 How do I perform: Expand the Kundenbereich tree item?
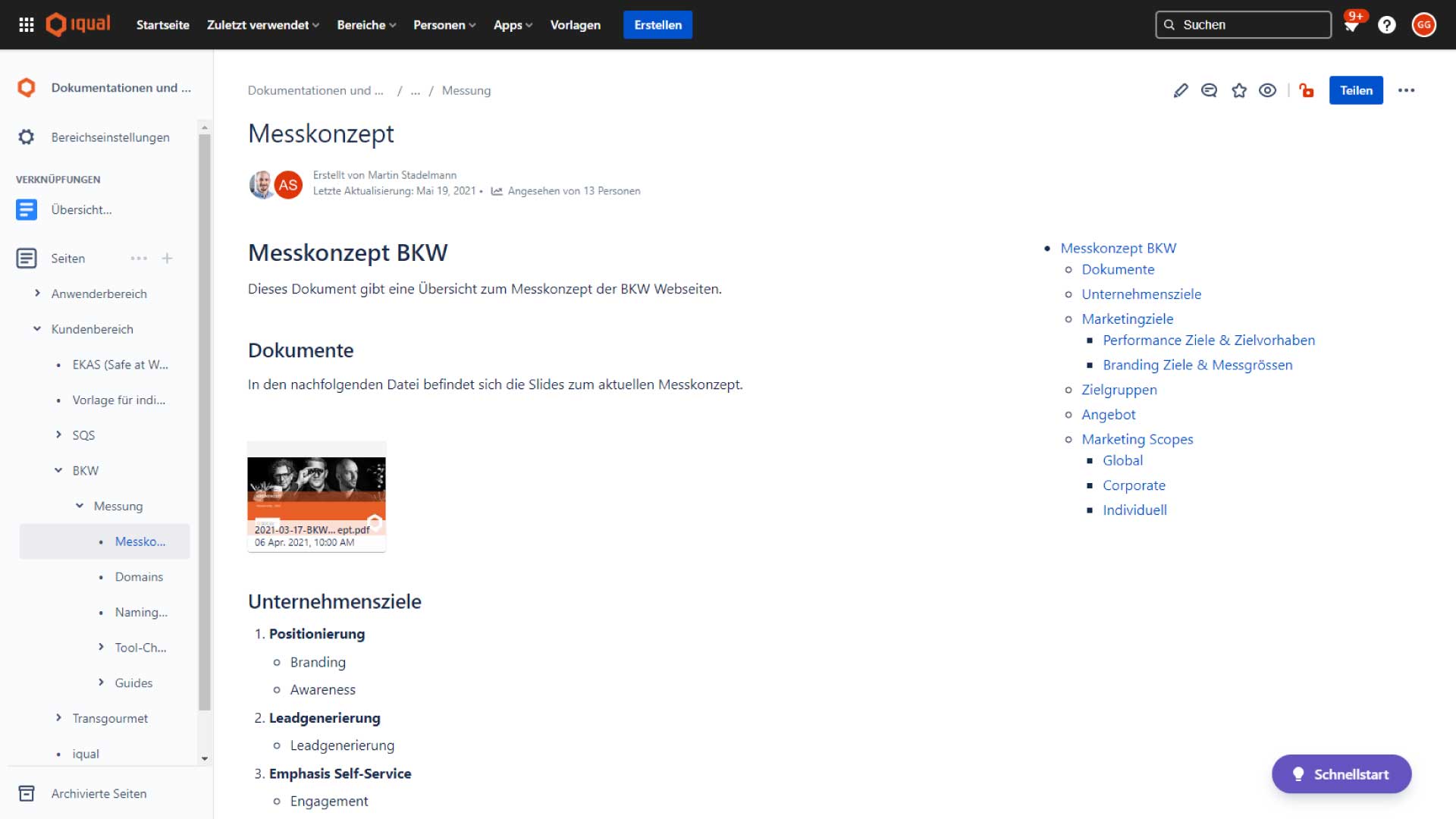tap(33, 328)
